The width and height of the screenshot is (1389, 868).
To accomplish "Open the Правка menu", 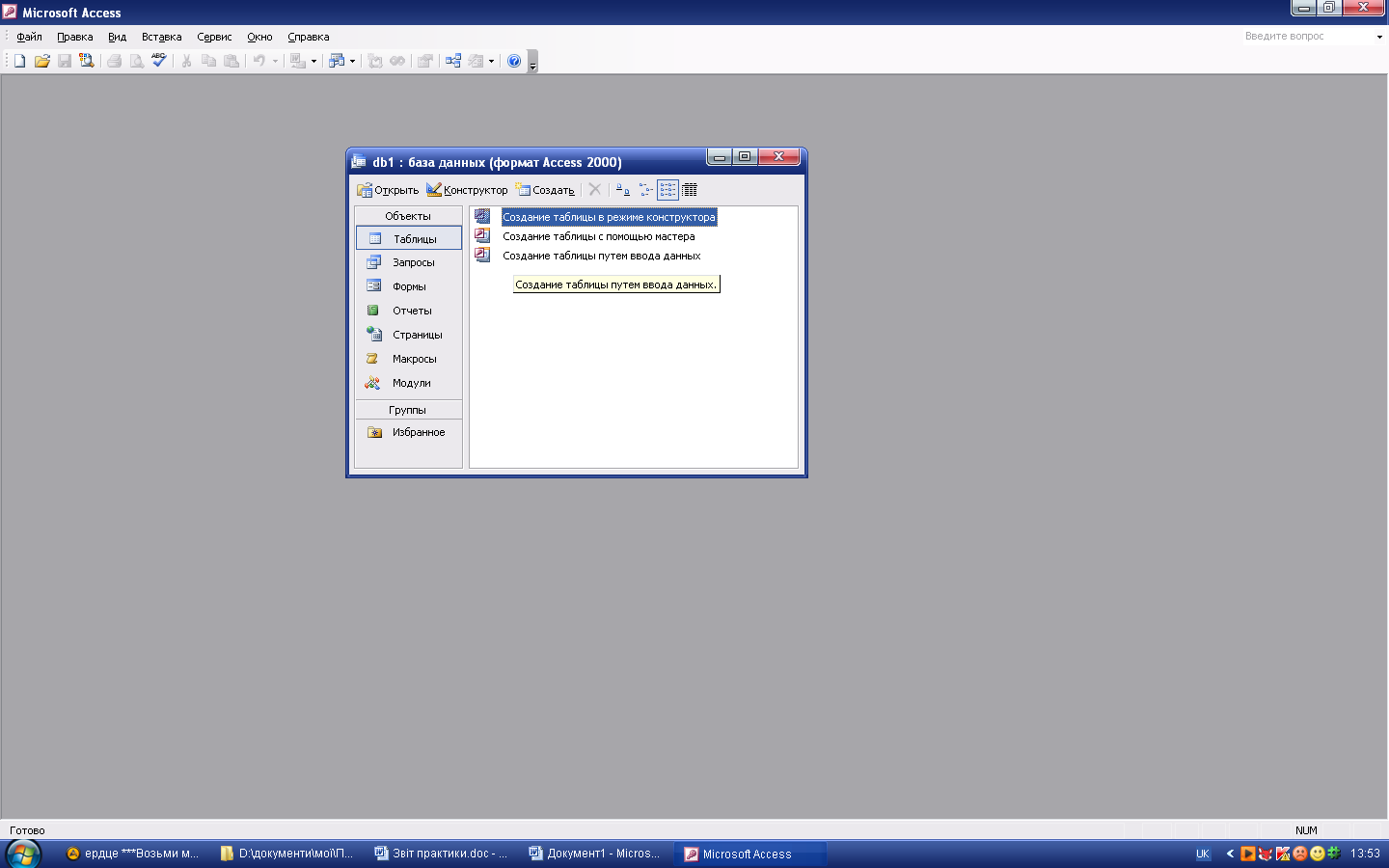I will 75,37.
